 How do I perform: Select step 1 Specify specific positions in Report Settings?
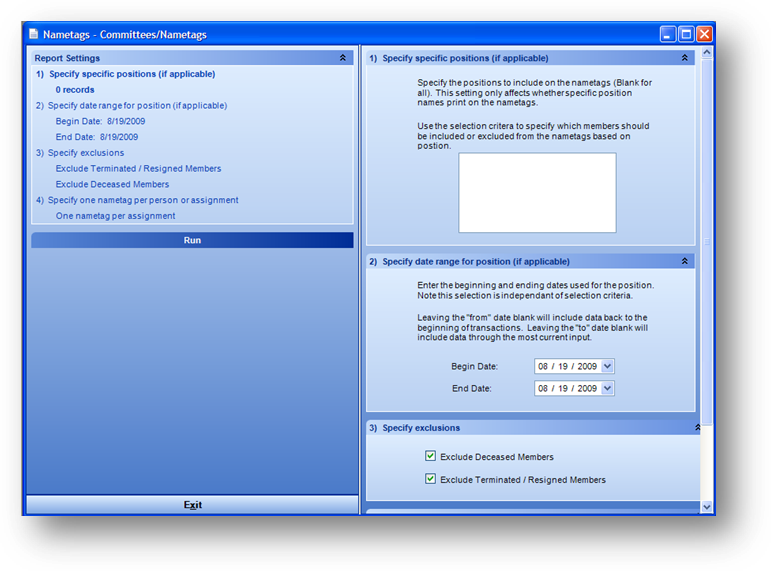(125, 74)
